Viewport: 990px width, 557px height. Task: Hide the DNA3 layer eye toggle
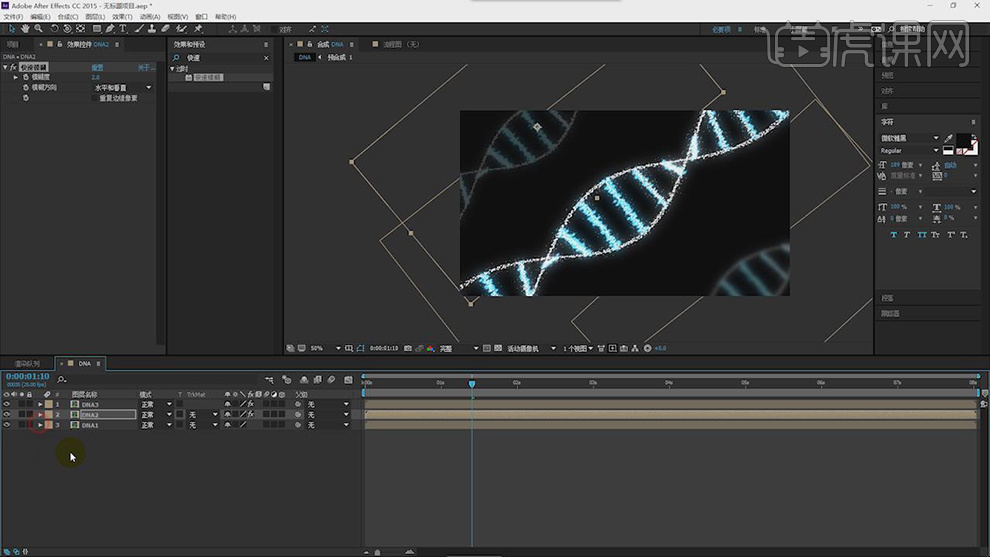(x=7, y=404)
